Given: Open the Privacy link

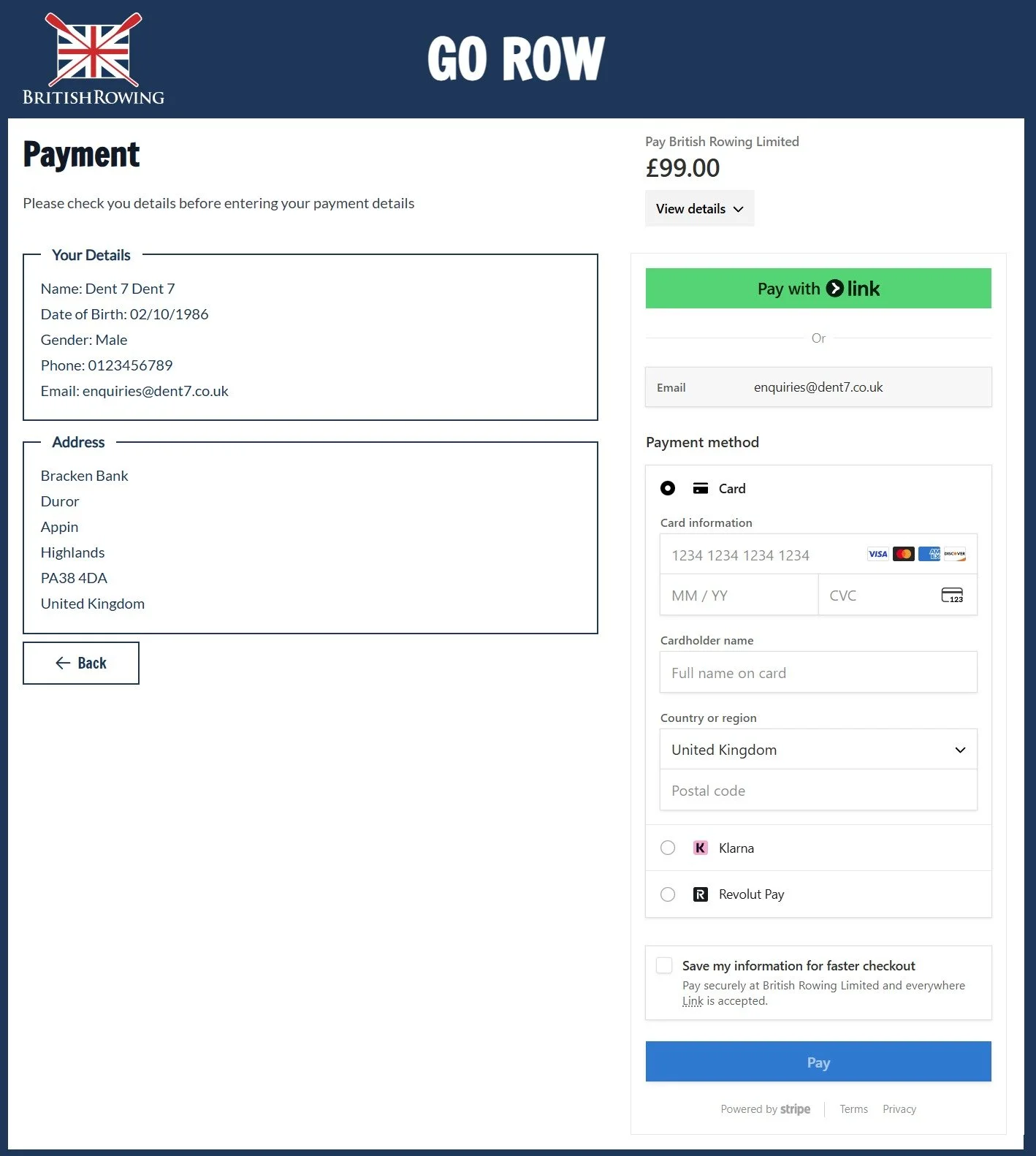Looking at the screenshot, I should (899, 1109).
